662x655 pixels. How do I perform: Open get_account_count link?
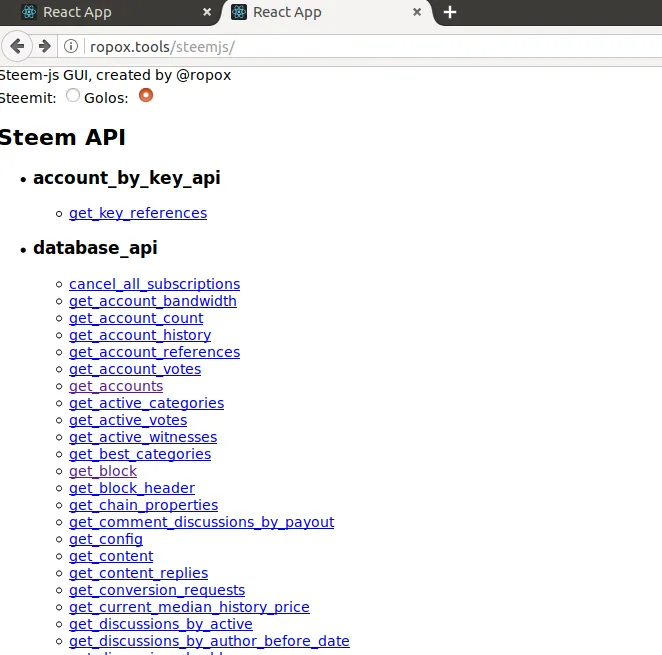pos(136,318)
